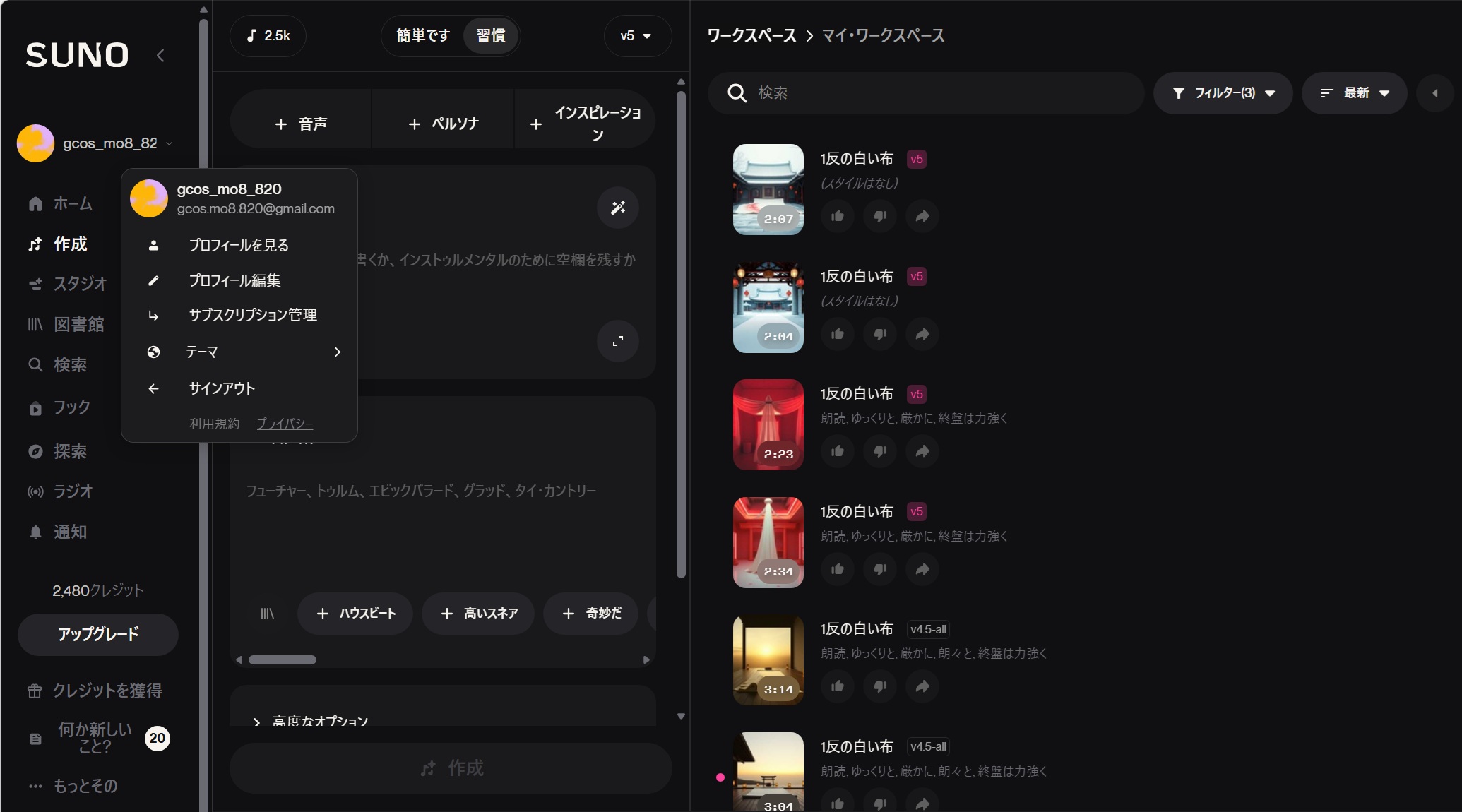Switch to 簡単です mode
Viewport: 1462px width, 812px height.
coord(422,35)
